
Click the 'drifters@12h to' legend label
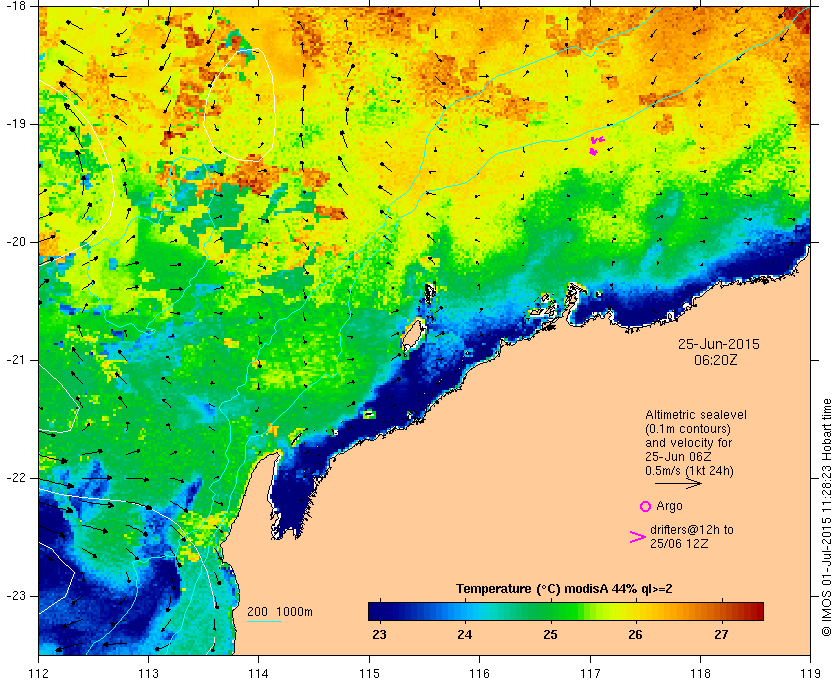(x=692, y=529)
